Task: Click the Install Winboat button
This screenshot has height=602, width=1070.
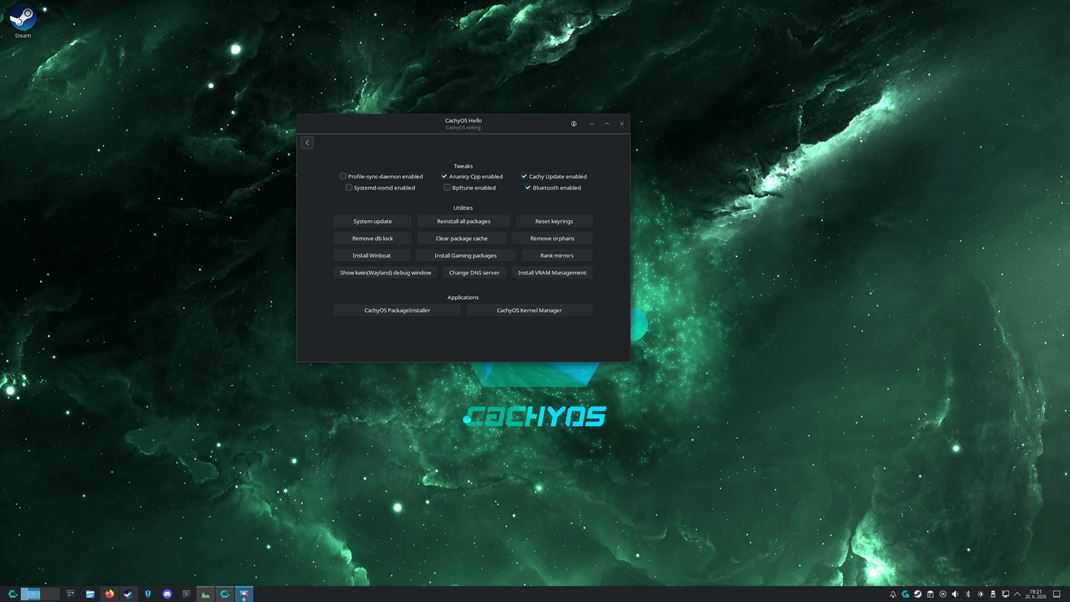Action: click(372, 255)
